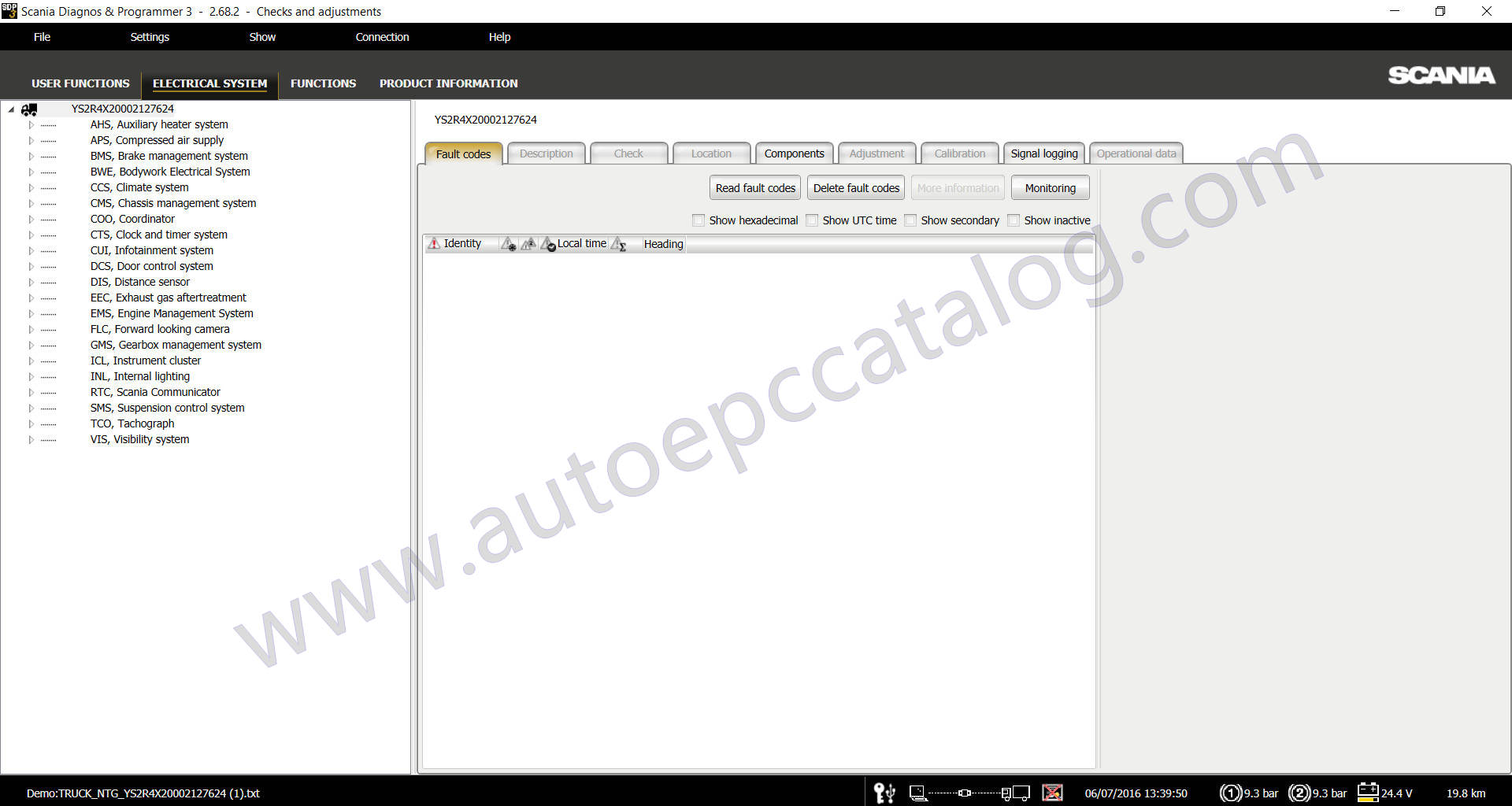Screen dimensions: 1512x806
Task: Click the crossed-out red status bar icon
Action: pyautogui.click(x=1052, y=793)
